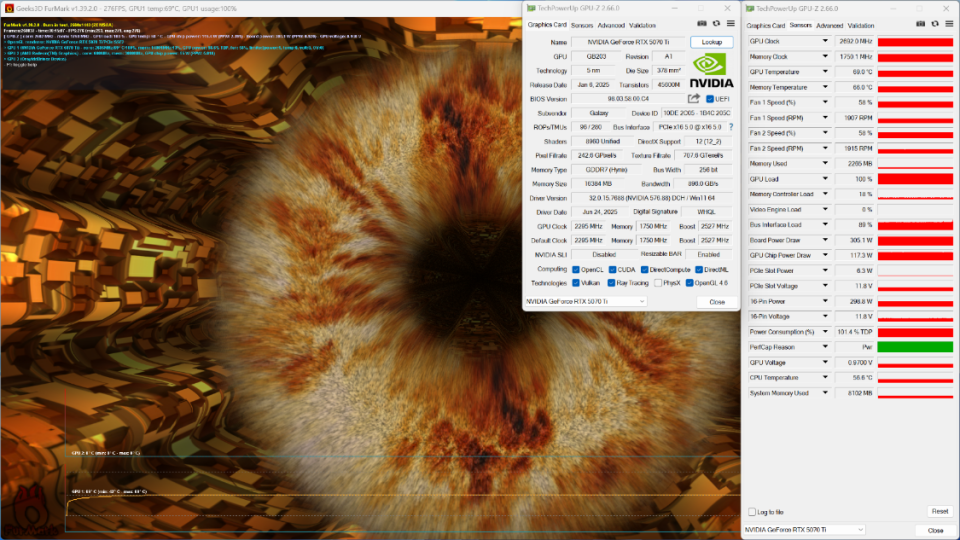Viewport: 960px width, 540px height.
Task: Click camera icon in GPU-Z Sensors window
Action: click(920, 24)
